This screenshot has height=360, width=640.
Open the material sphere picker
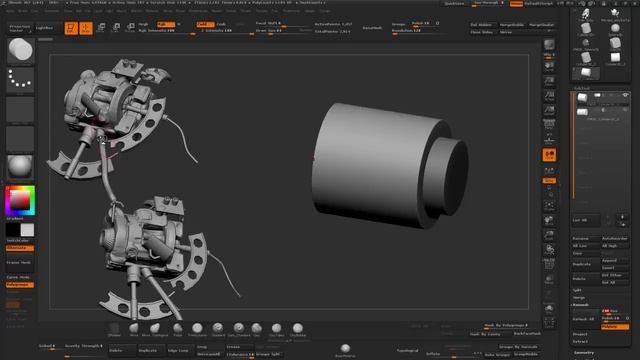pyautogui.click(x=20, y=167)
